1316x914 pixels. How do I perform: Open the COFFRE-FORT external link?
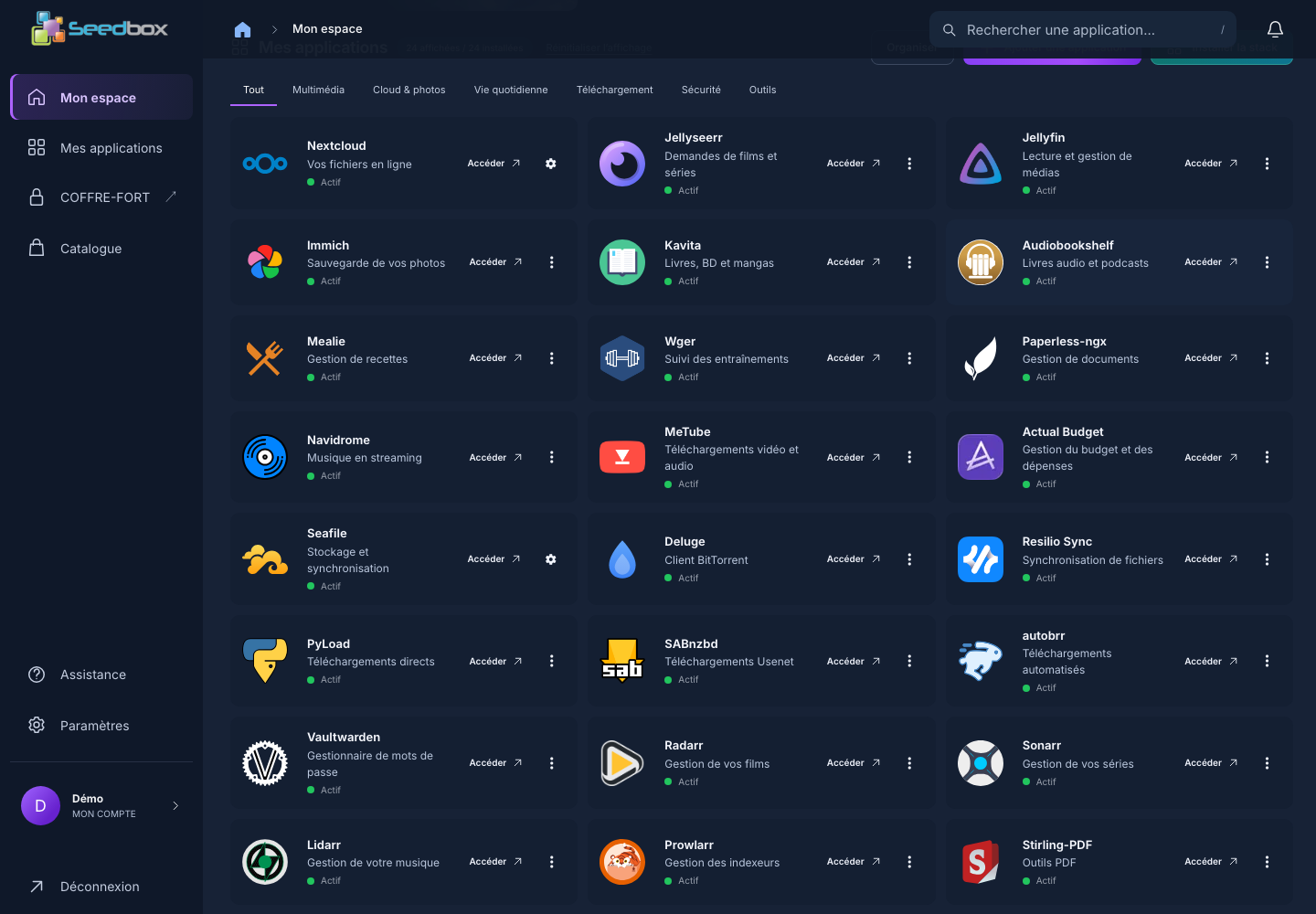[x=101, y=197]
